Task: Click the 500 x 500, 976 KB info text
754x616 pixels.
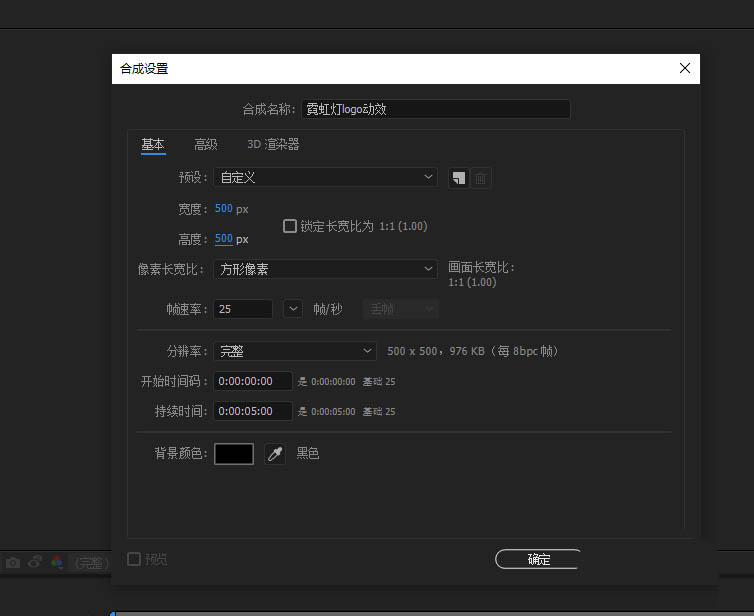Action: pyautogui.click(x=473, y=352)
